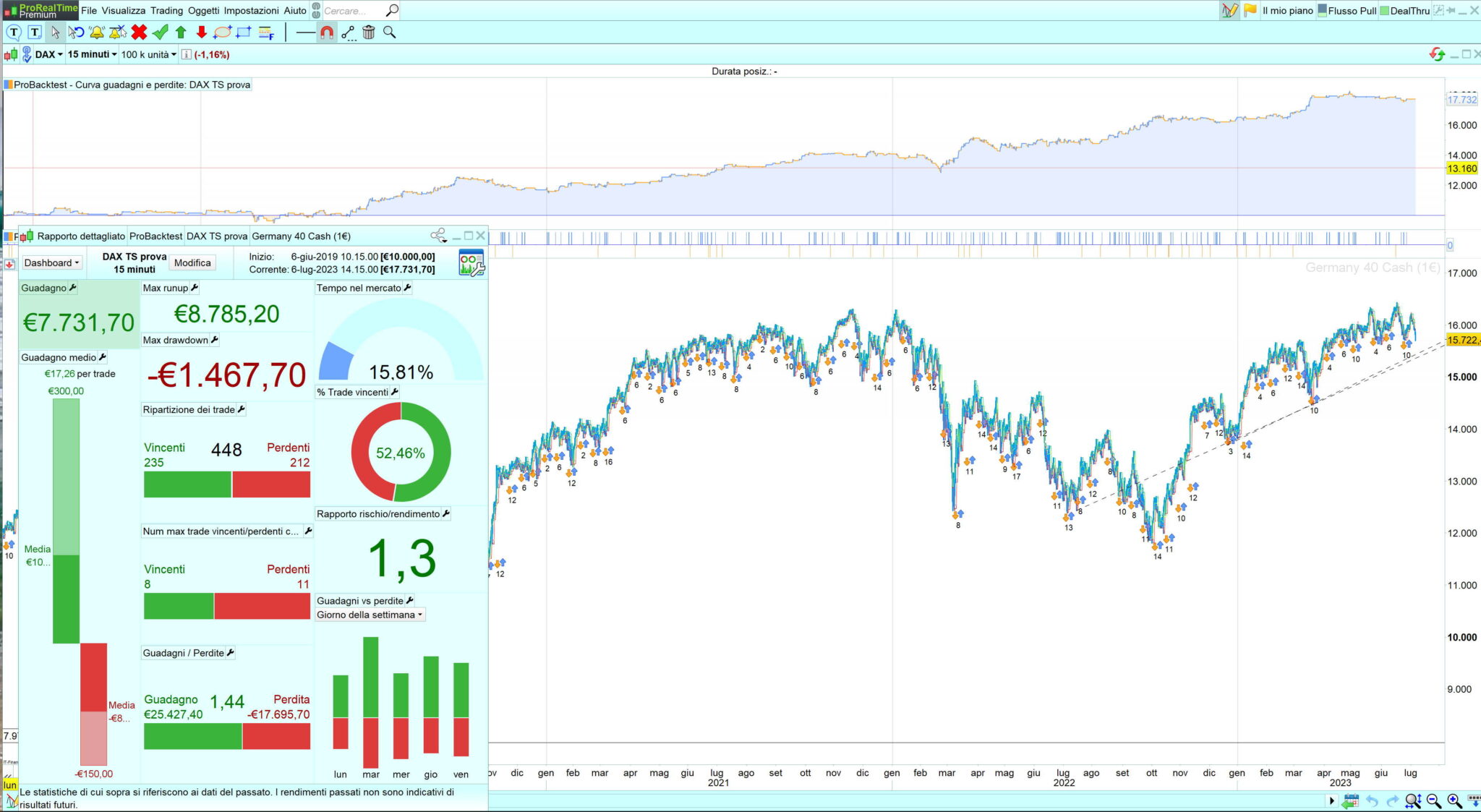The width and height of the screenshot is (1481, 812).
Task: Toggle the magnet snap mode
Action: [x=327, y=32]
